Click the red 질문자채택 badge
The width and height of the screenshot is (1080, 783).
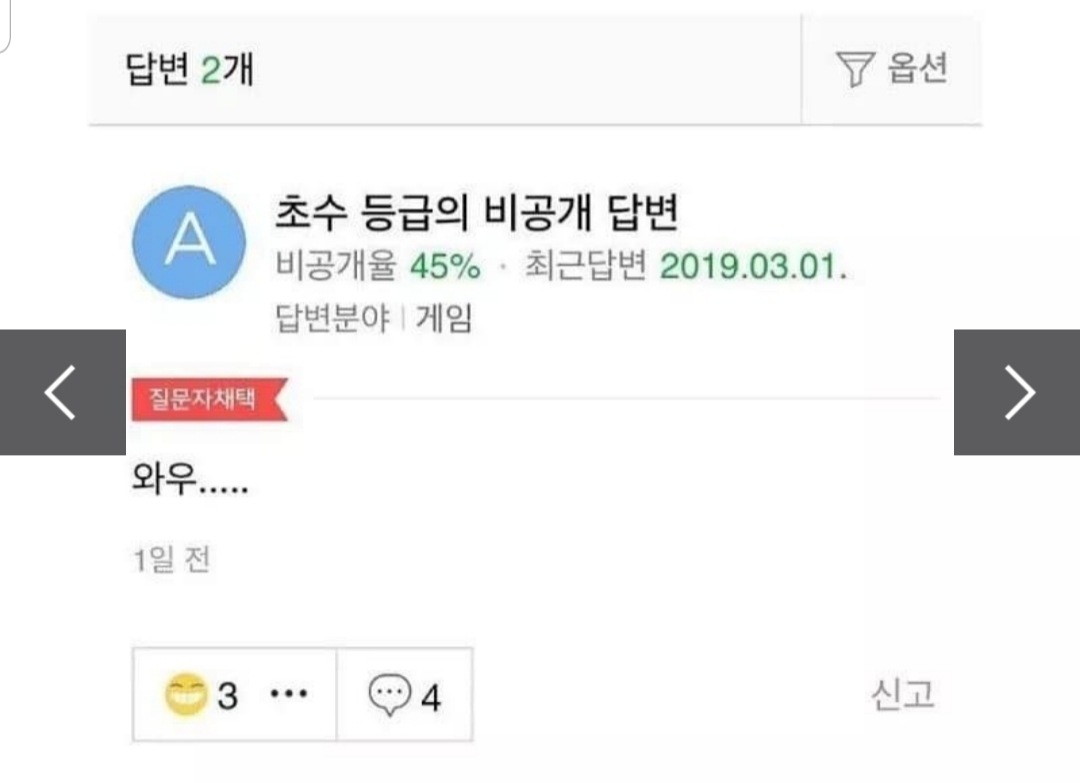click(x=210, y=399)
